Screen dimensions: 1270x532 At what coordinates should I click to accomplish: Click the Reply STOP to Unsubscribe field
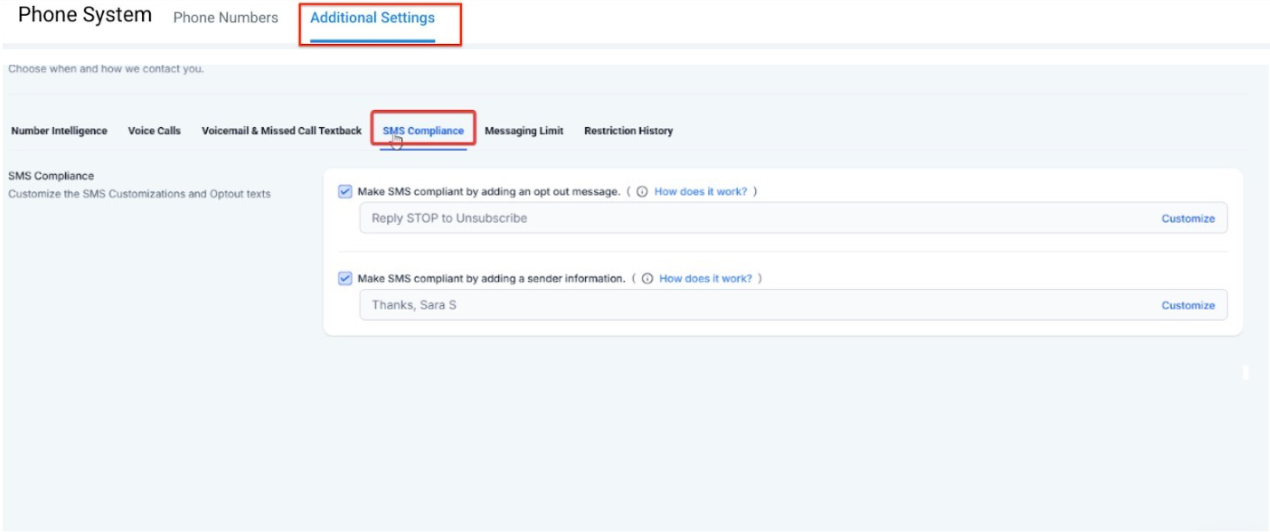pyautogui.click(x=793, y=218)
